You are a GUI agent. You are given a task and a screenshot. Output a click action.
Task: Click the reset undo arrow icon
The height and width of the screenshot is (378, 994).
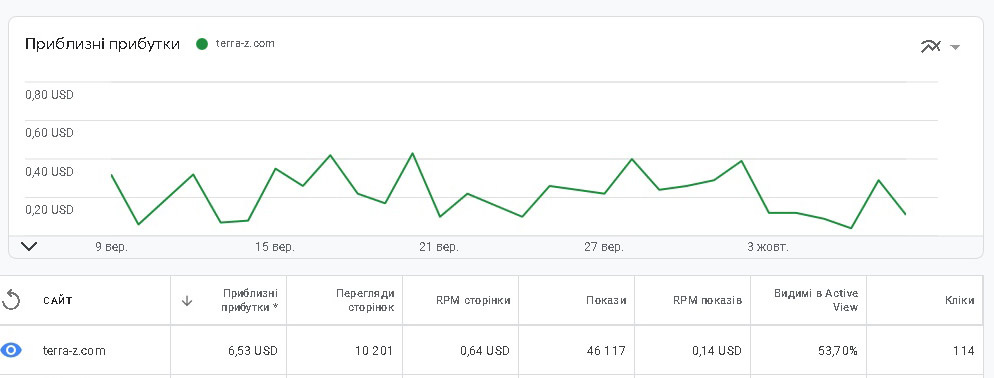pos(11,300)
